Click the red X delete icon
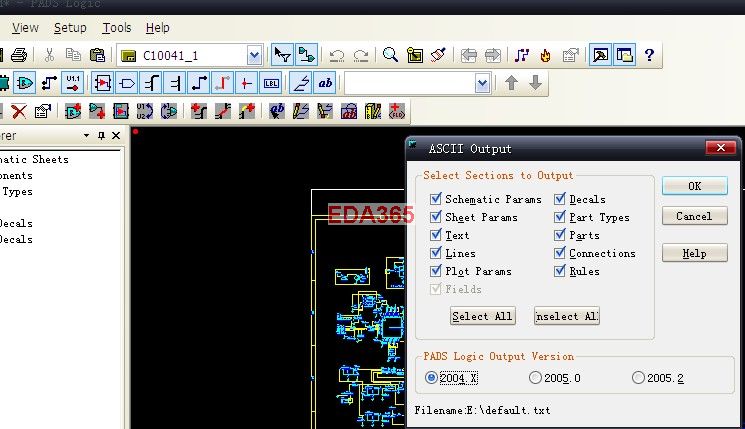Viewport: 745px width, 429px height. point(19,112)
